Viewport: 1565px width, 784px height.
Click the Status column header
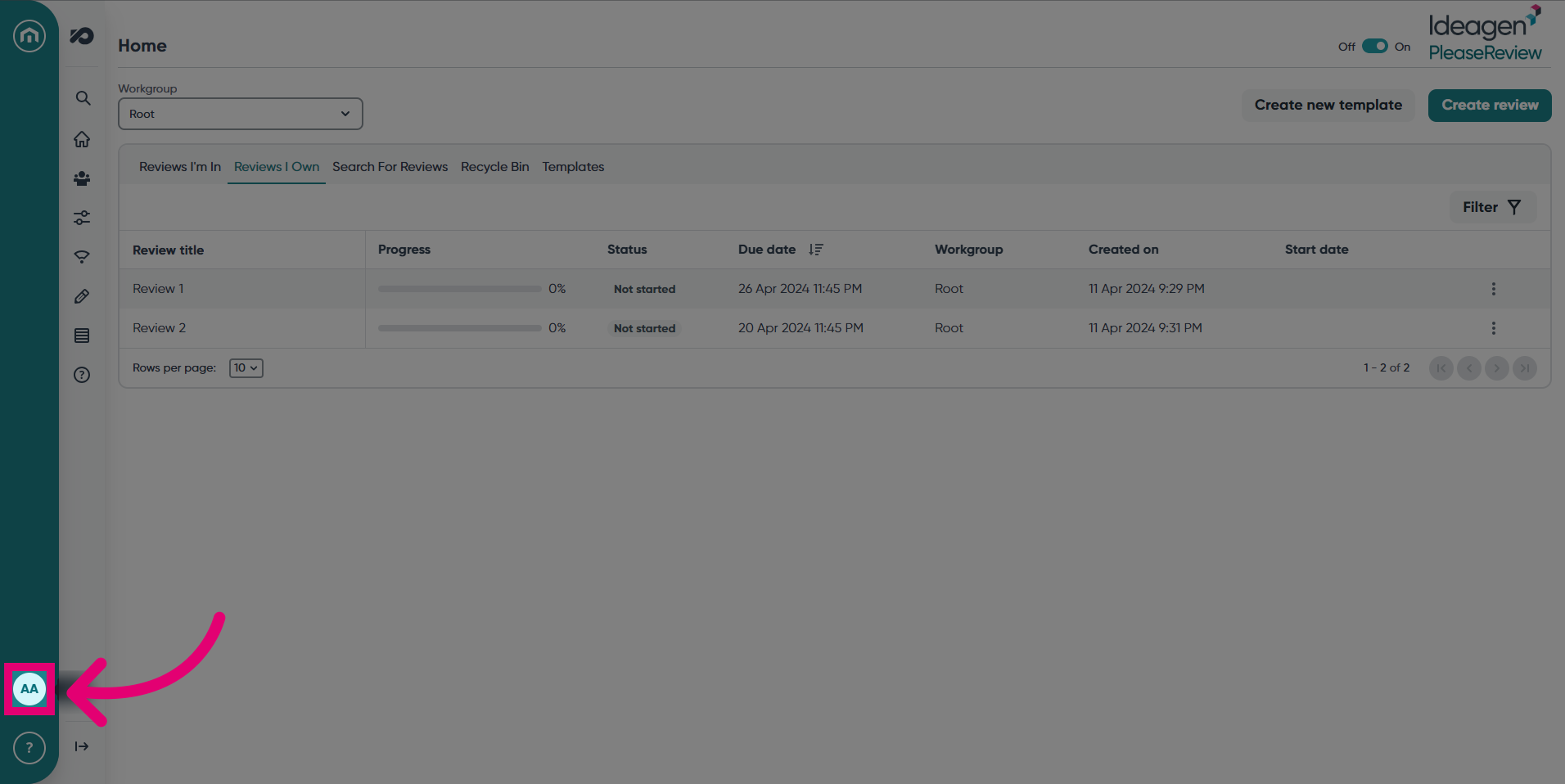[x=627, y=250]
